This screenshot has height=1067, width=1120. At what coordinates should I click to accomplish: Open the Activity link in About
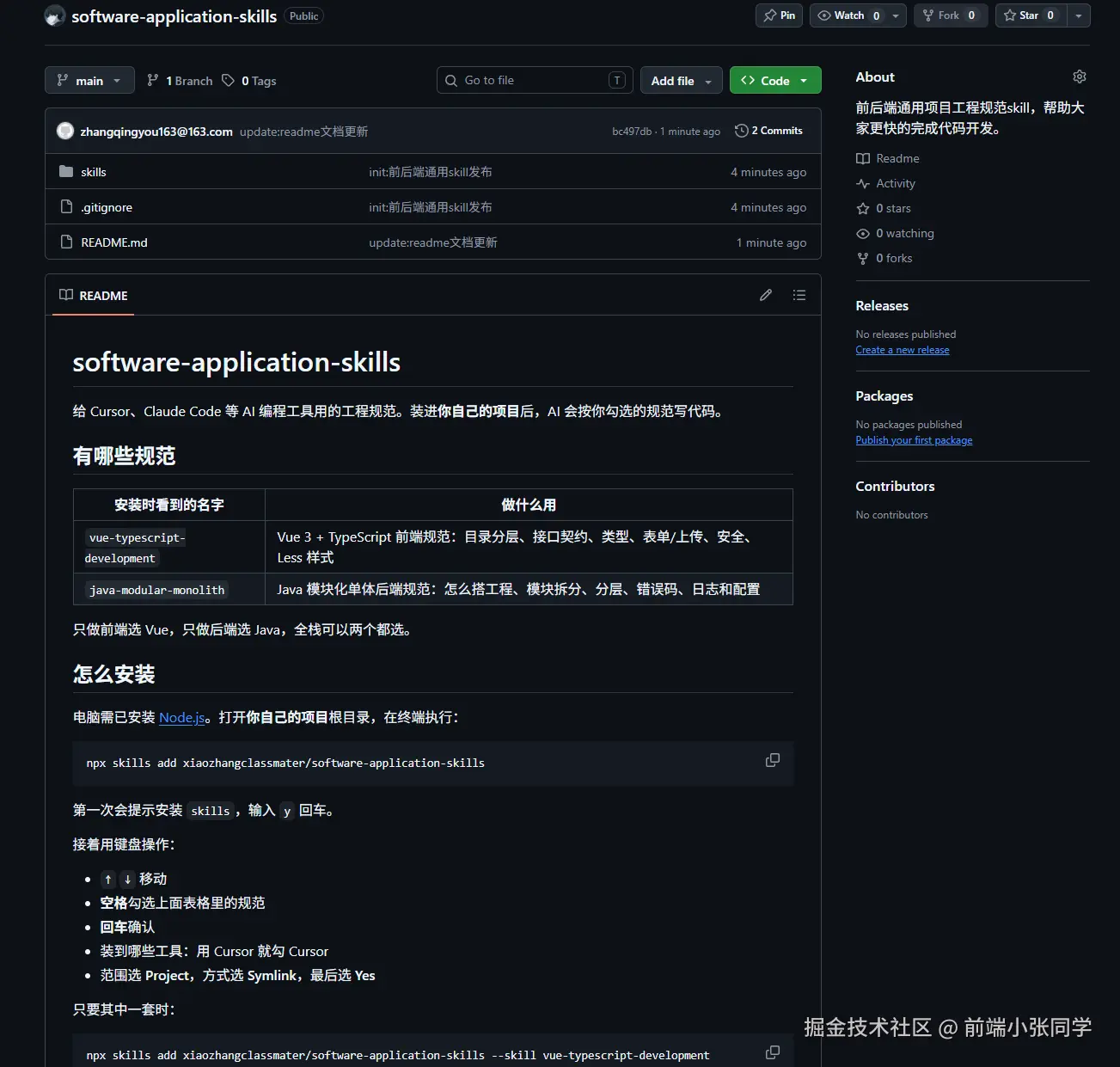(886, 183)
